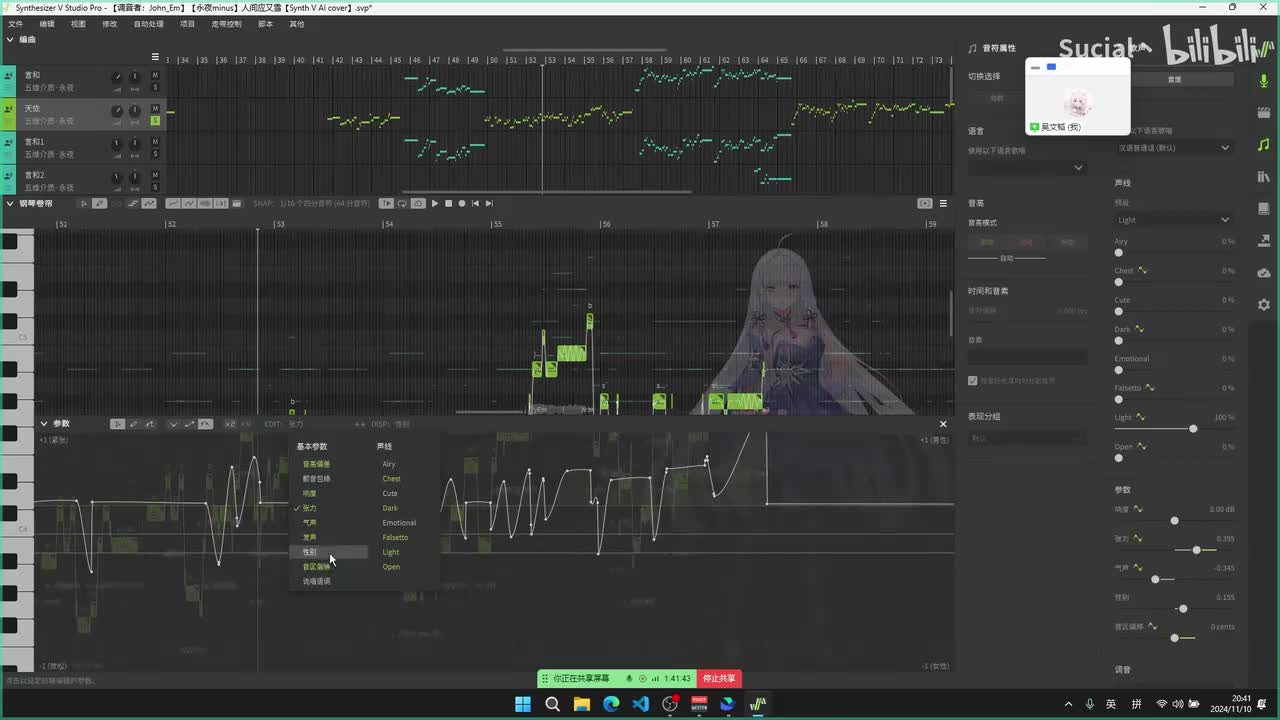
Task: Select the pointer tool in parameters panel
Action: click(x=118, y=424)
